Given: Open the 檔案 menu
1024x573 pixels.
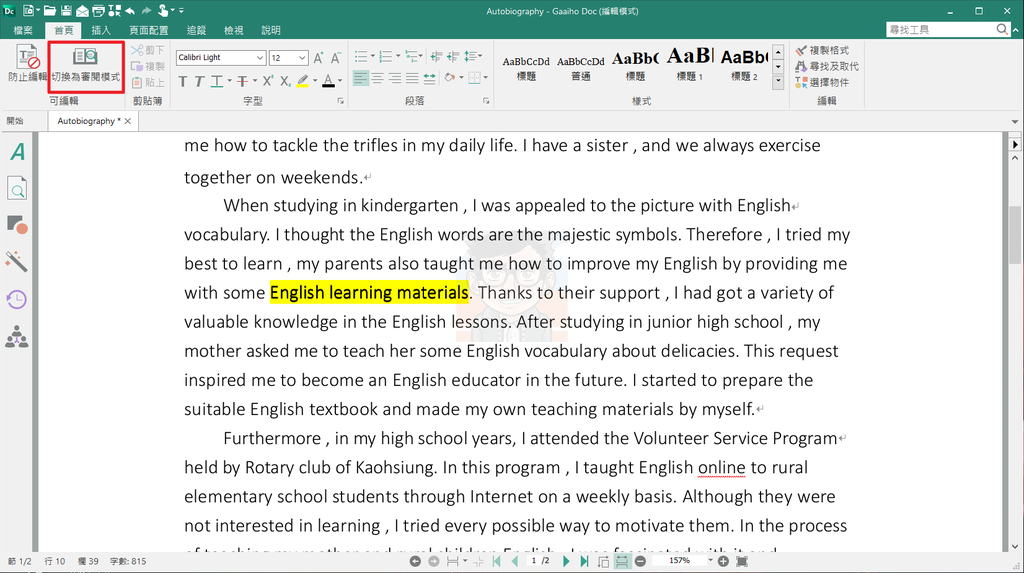Looking at the screenshot, I should click(x=23, y=30).
